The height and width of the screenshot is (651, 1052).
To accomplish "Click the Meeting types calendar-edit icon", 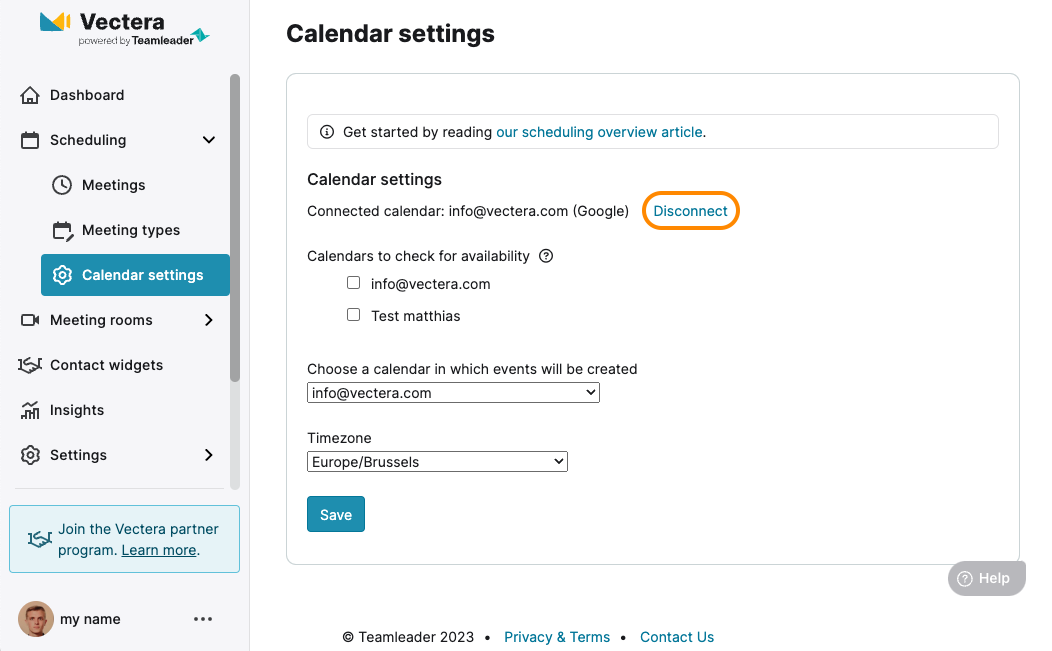I will 62,230.
